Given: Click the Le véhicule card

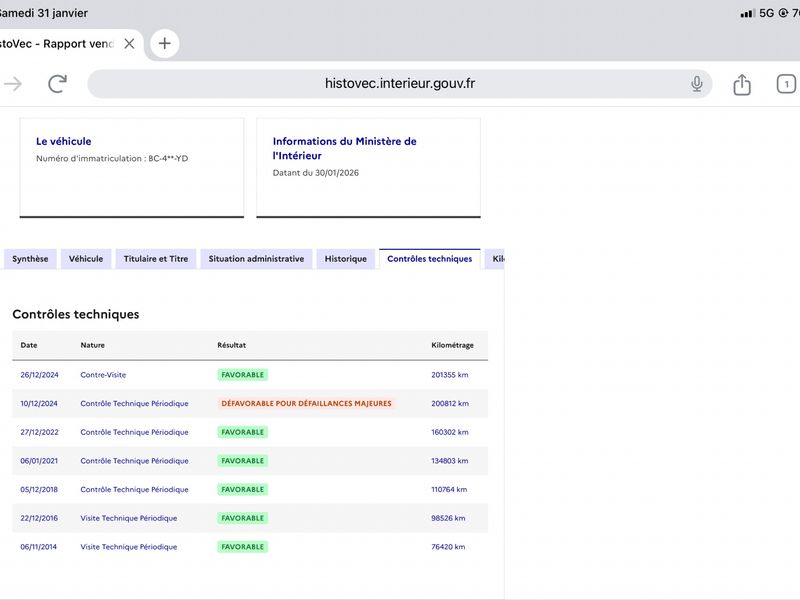Looking at the screenshot, I should [x=132, y=167].
